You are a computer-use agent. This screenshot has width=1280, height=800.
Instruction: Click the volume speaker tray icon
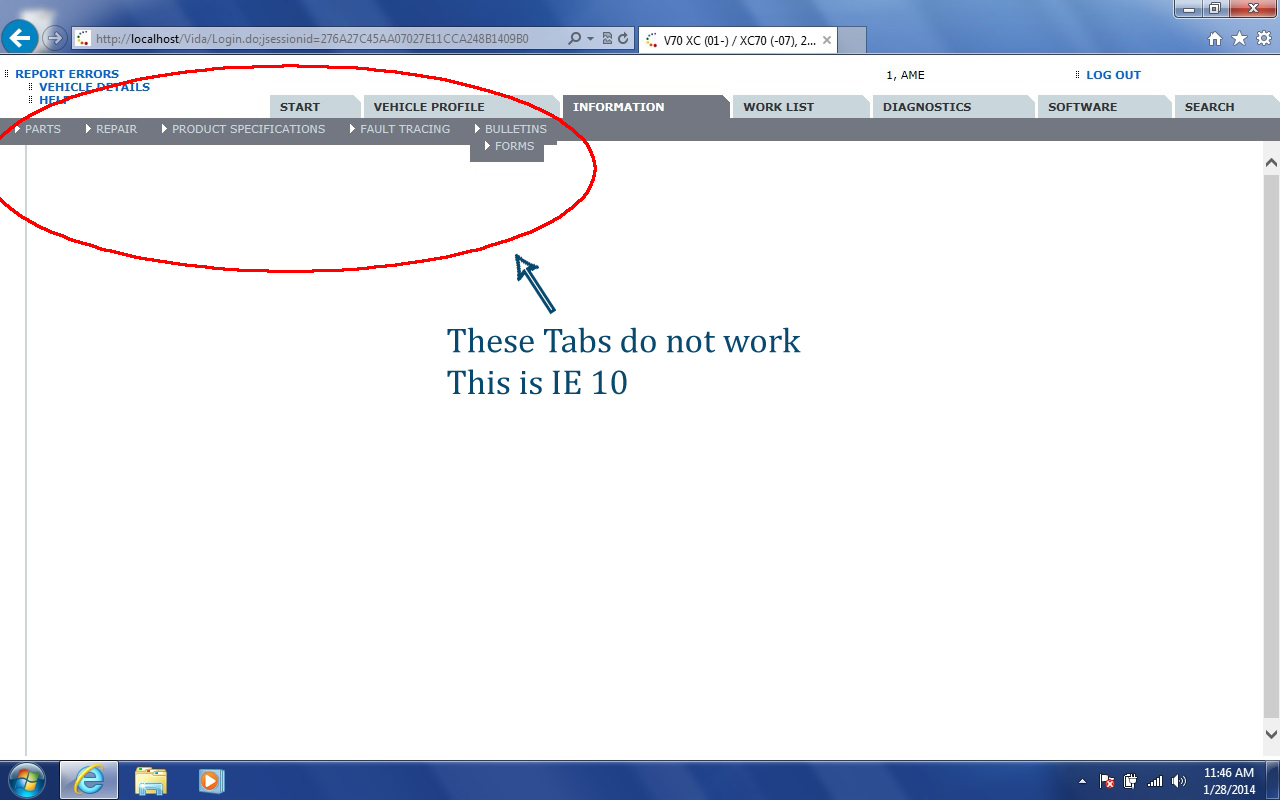[x=1179, y=781]
